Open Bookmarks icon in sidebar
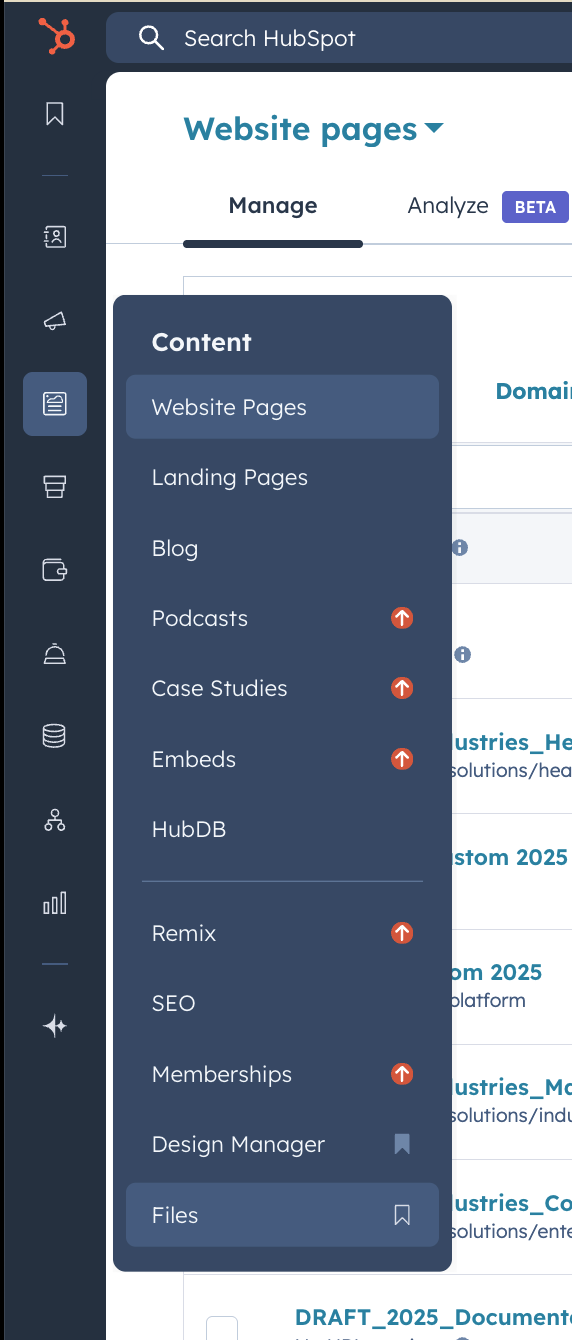 click(55, 114)
